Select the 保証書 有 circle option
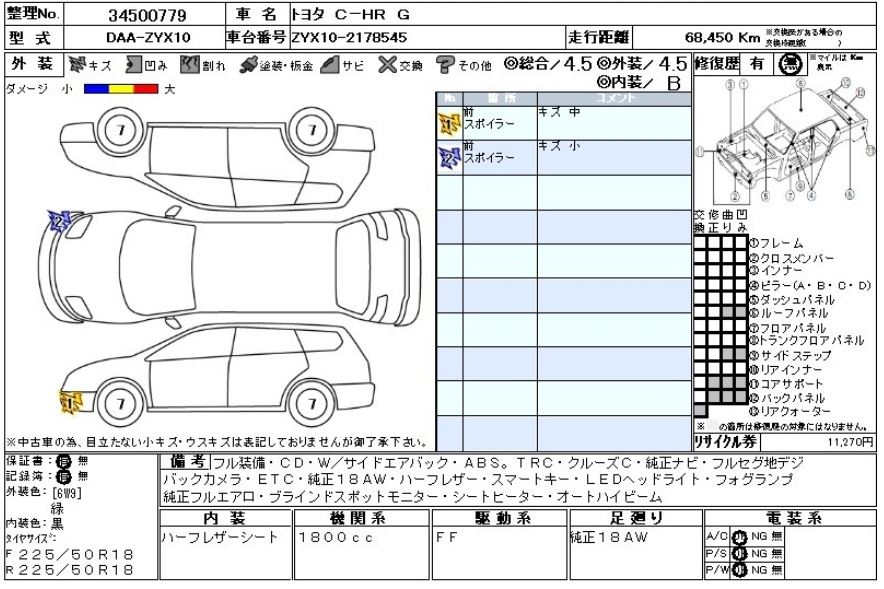 (62, 461)
